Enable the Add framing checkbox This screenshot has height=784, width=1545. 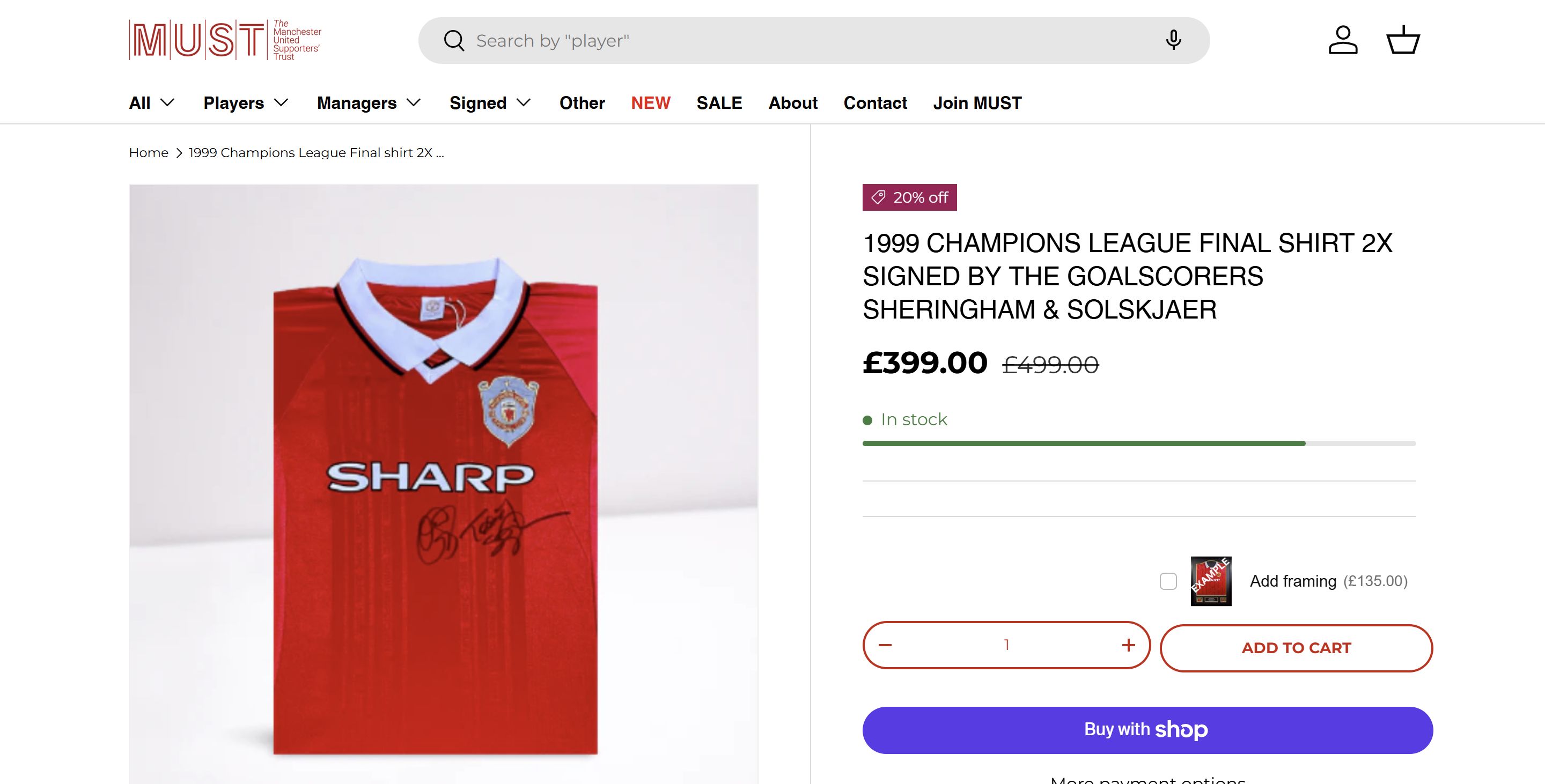[x=1168, y=581]
